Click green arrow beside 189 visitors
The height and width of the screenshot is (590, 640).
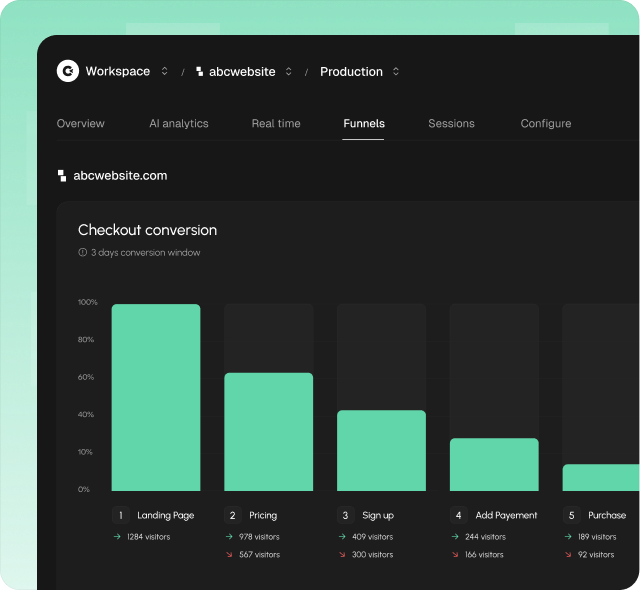pyautogui.click(x=568, y=537)
